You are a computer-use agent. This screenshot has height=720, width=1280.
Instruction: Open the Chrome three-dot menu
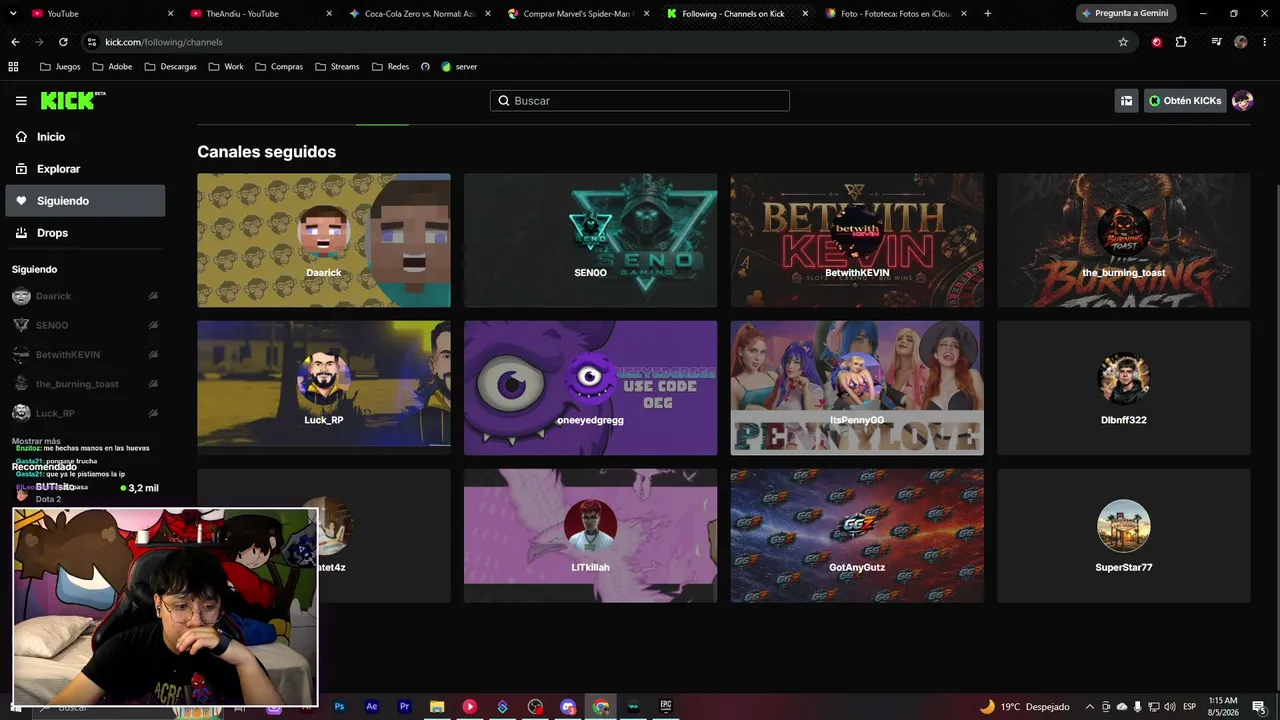tap(1264, 42)
